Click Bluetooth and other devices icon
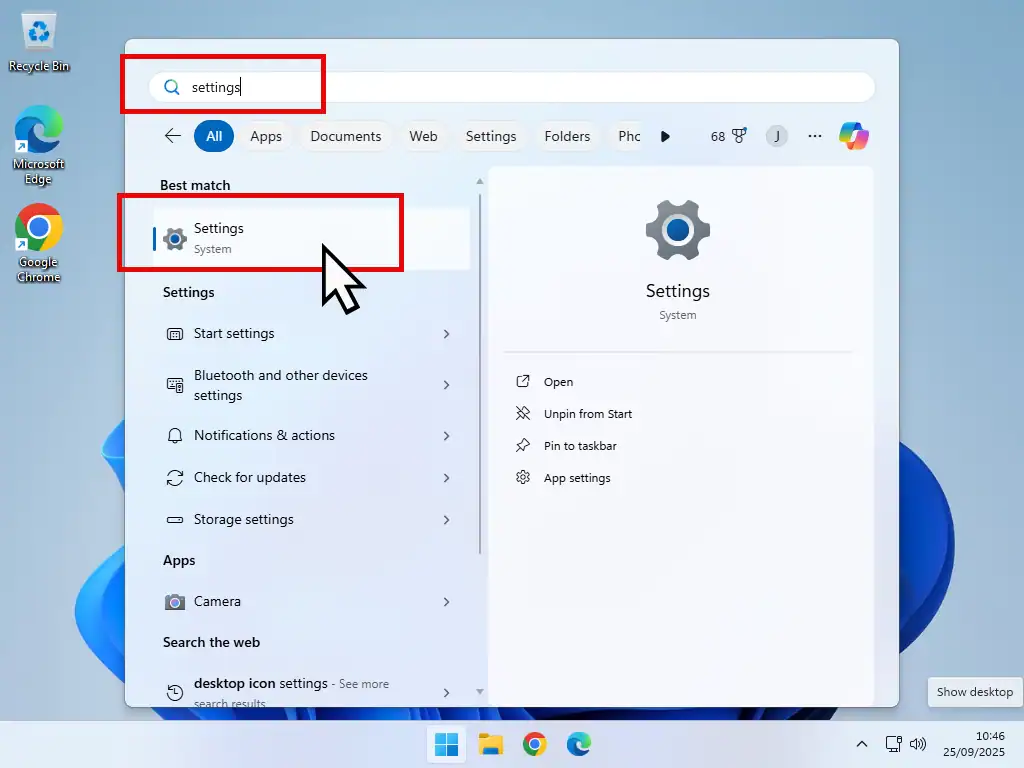 tap(175, 385)
